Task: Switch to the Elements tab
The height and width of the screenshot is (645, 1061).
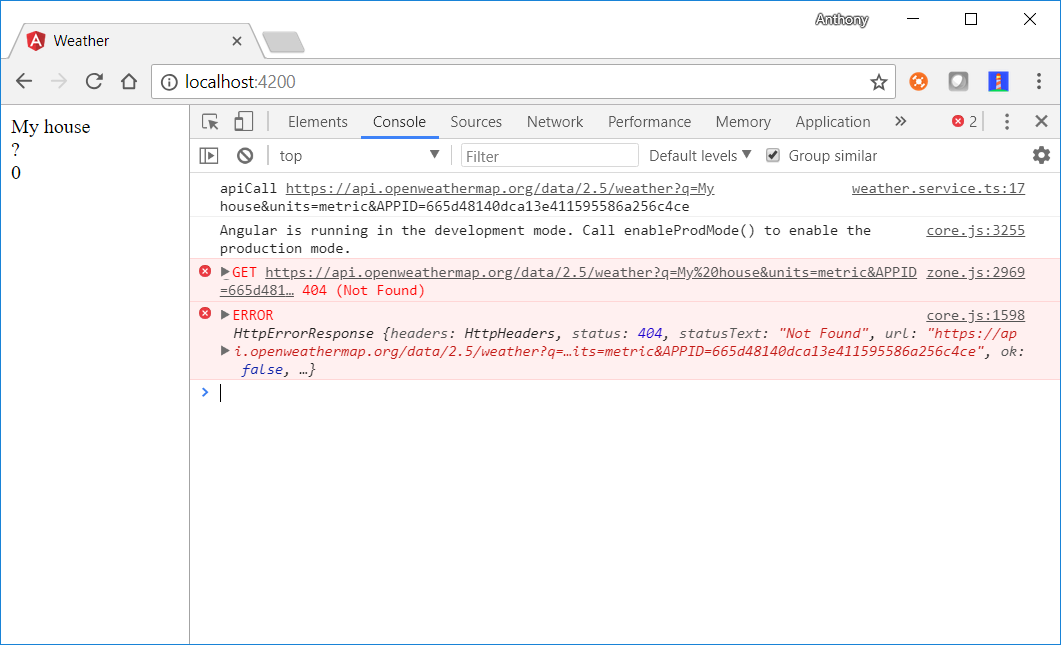Action: point(318,122)
